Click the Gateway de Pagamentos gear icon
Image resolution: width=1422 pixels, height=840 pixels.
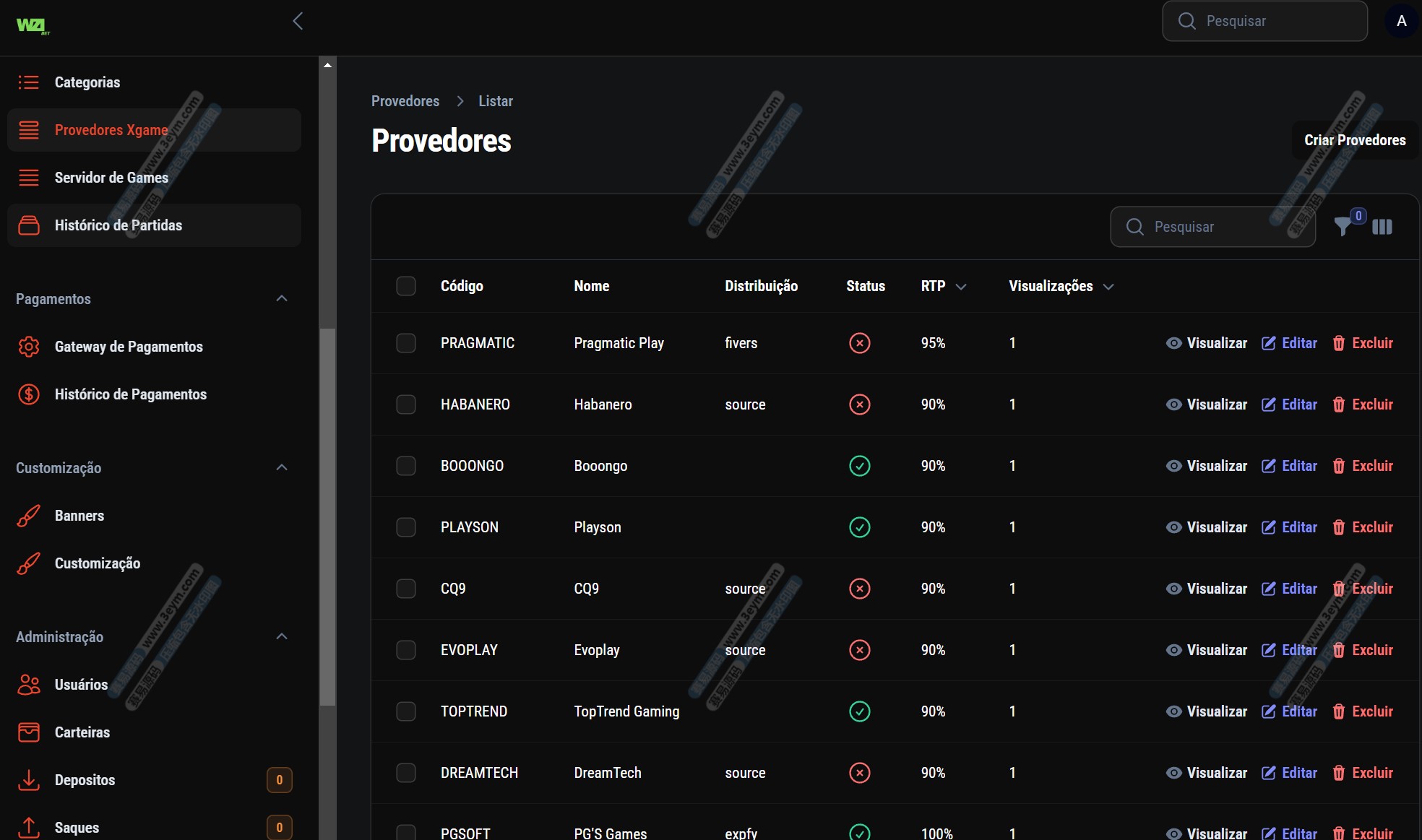pyautogui.click(x=29, y=347)
